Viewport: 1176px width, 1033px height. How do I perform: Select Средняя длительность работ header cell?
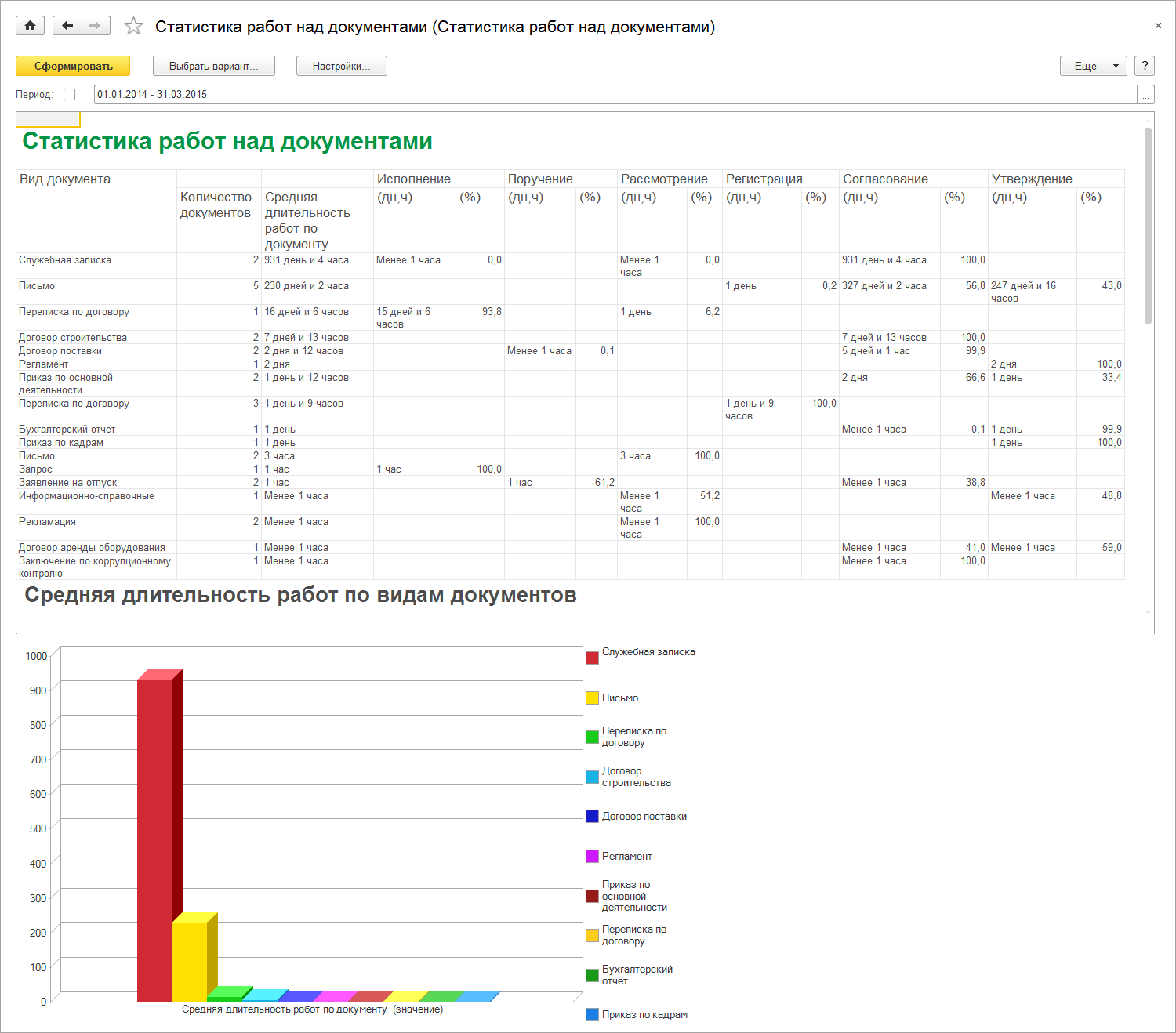pos(307,220)
